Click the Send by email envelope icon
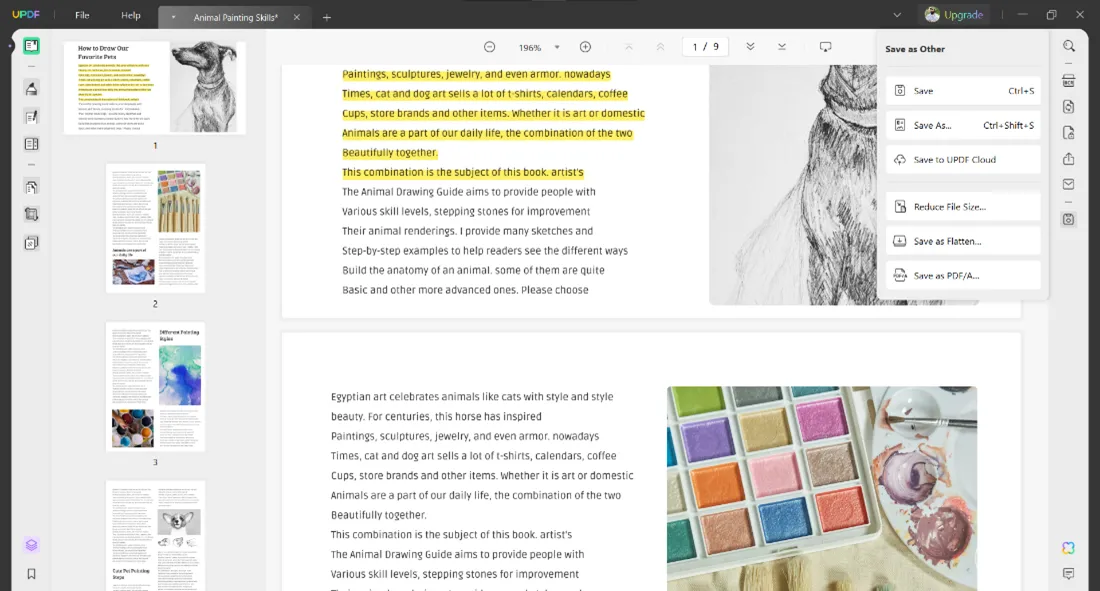1100x591 pixels. click(x=1068, y=184)
